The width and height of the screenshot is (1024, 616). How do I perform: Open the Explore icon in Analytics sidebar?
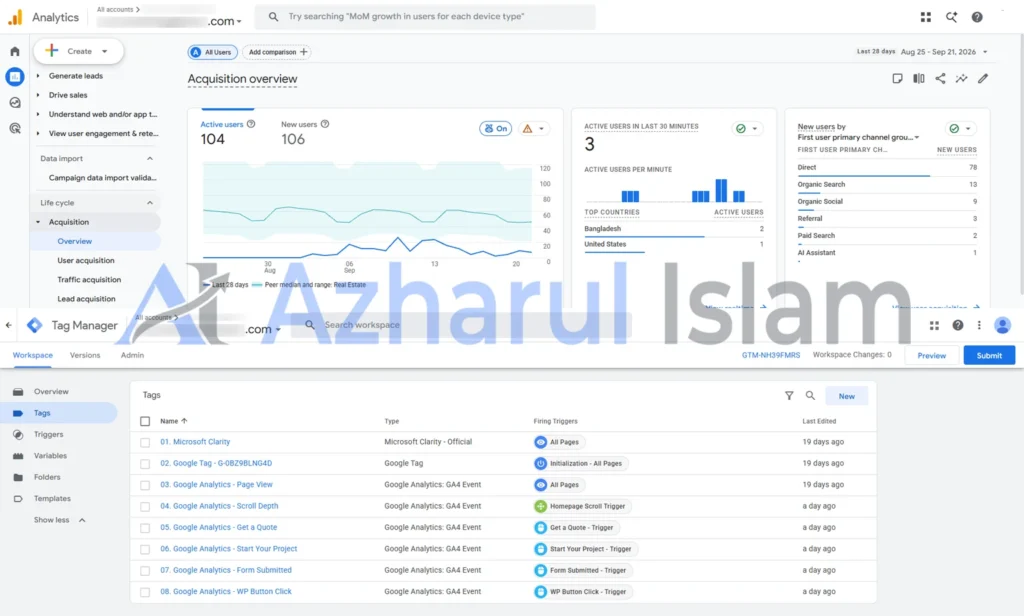coord(14,103)
